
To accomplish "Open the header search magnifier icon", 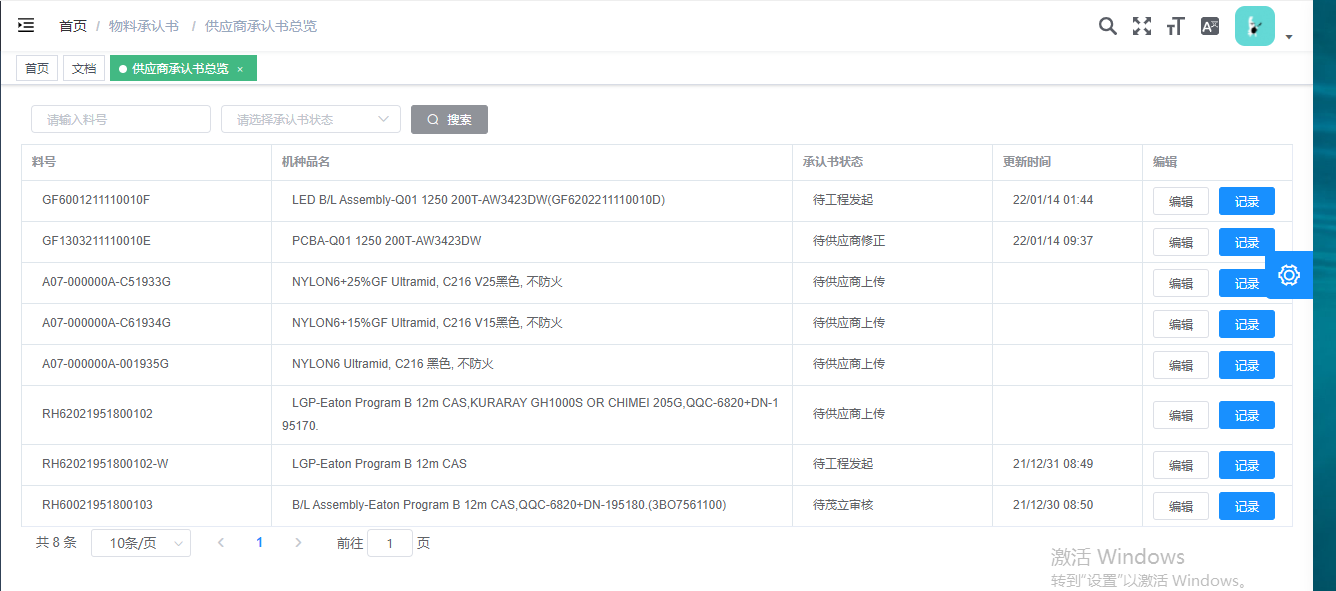I will click(1107, 26).
